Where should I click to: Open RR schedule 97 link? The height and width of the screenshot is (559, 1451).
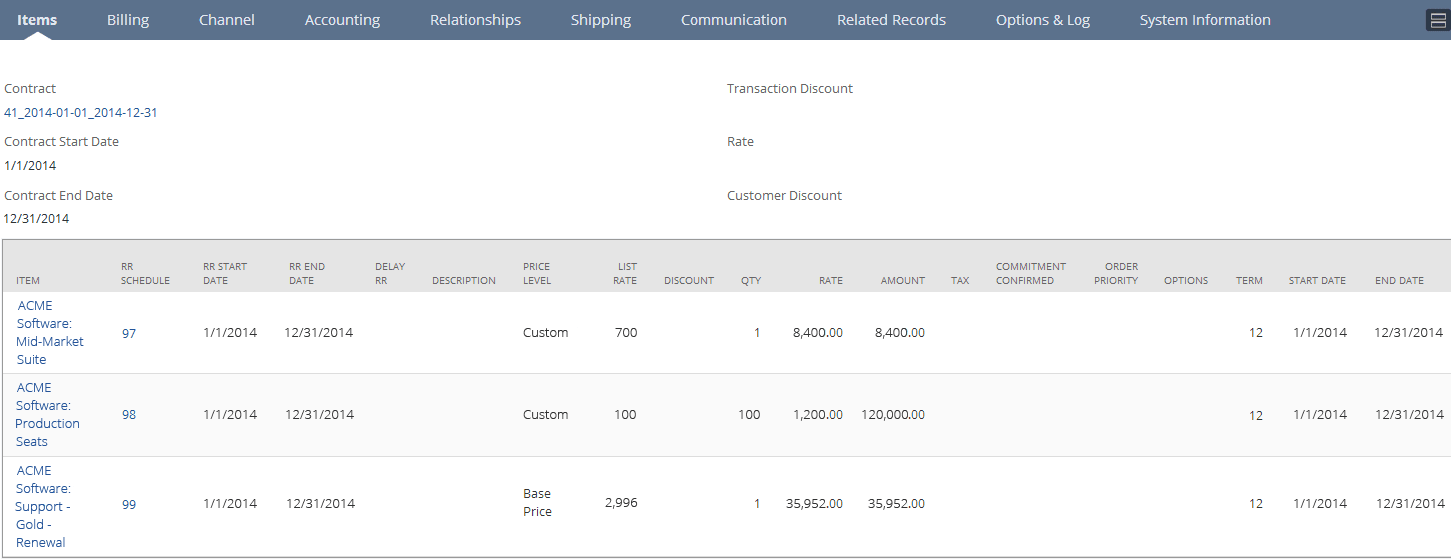[129, 333]
